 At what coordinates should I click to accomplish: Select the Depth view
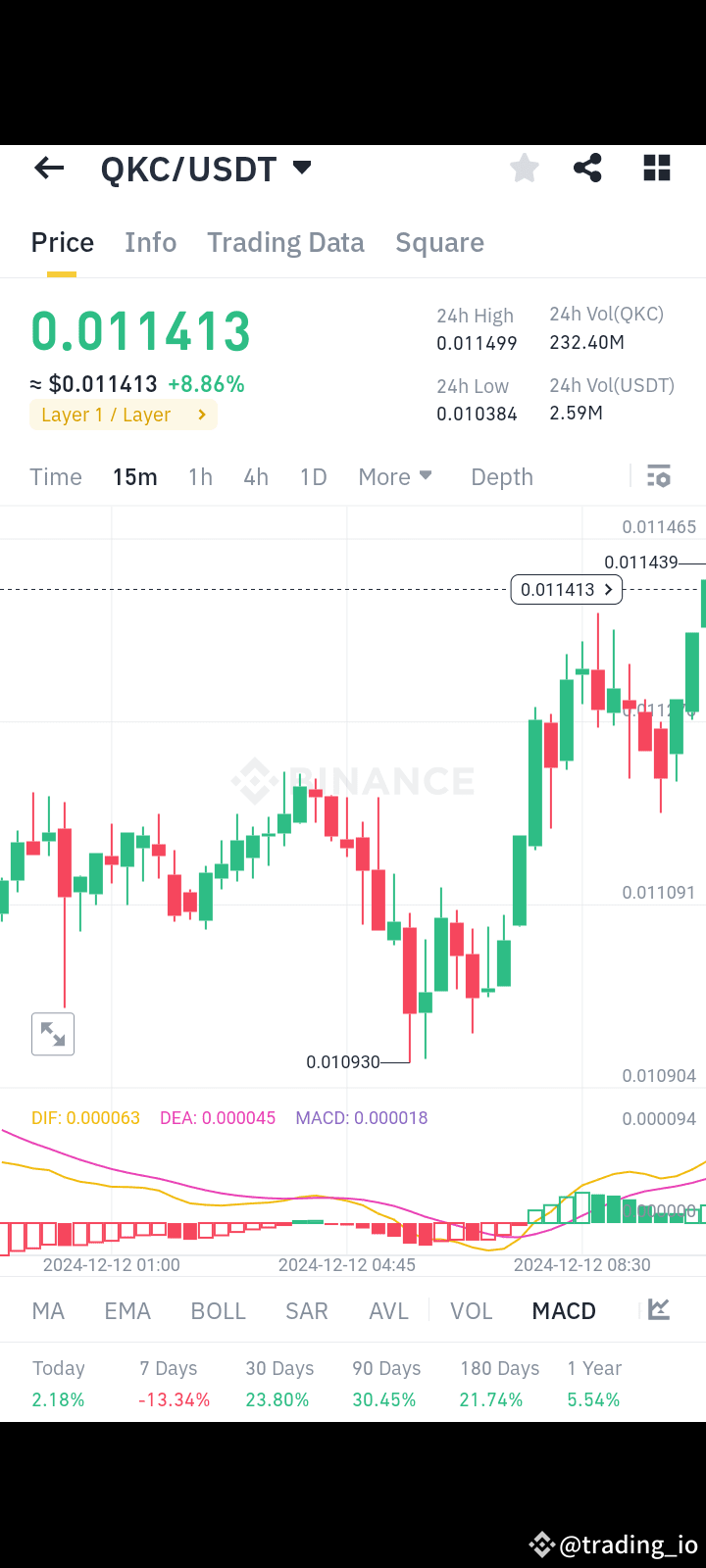coord(501,476)
